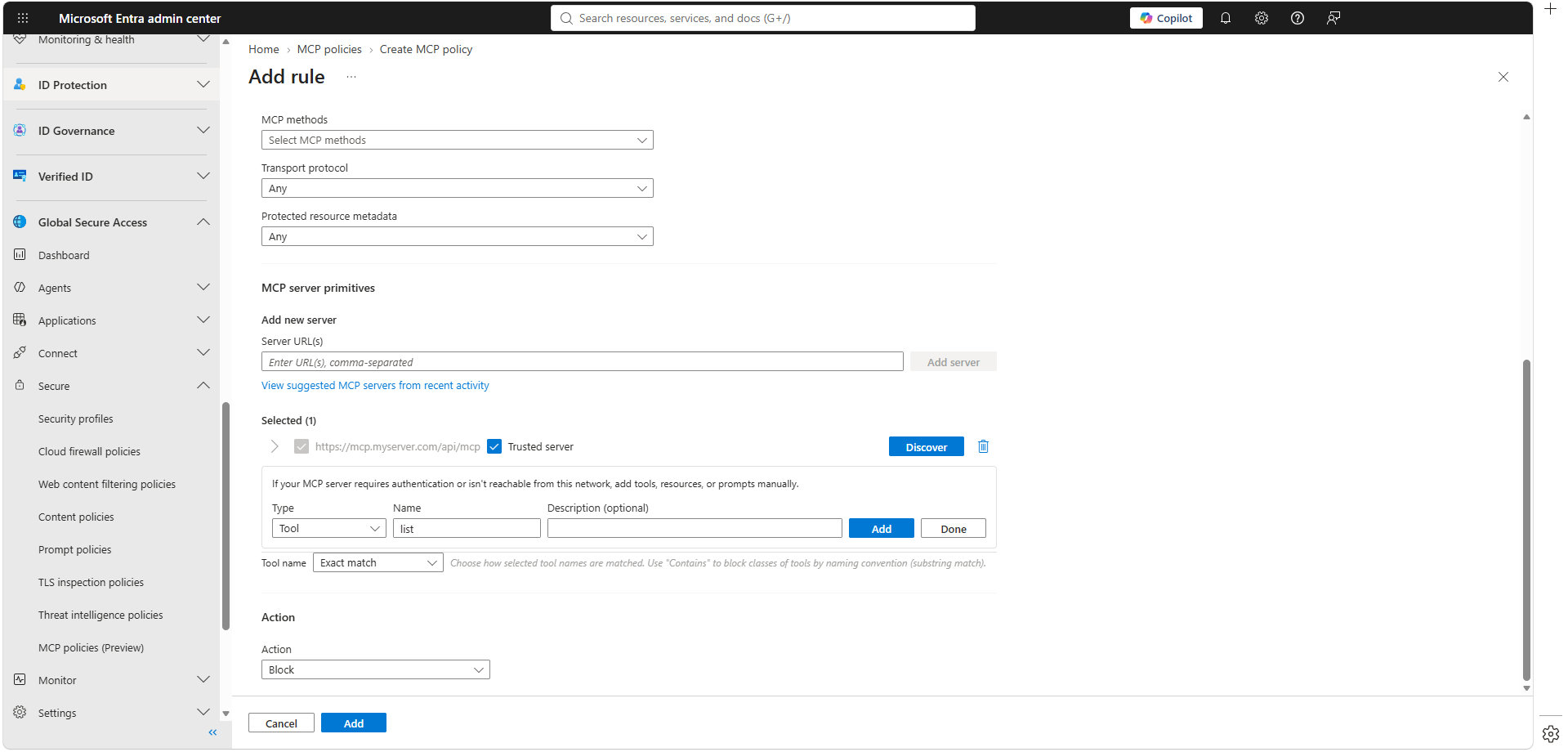Click the search resources box
Viewport: 1568px width, 752px height.
(x=763, y=18)
